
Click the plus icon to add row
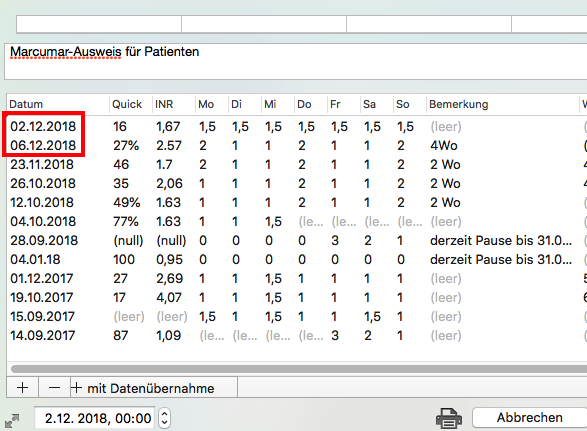pos(22,388)
